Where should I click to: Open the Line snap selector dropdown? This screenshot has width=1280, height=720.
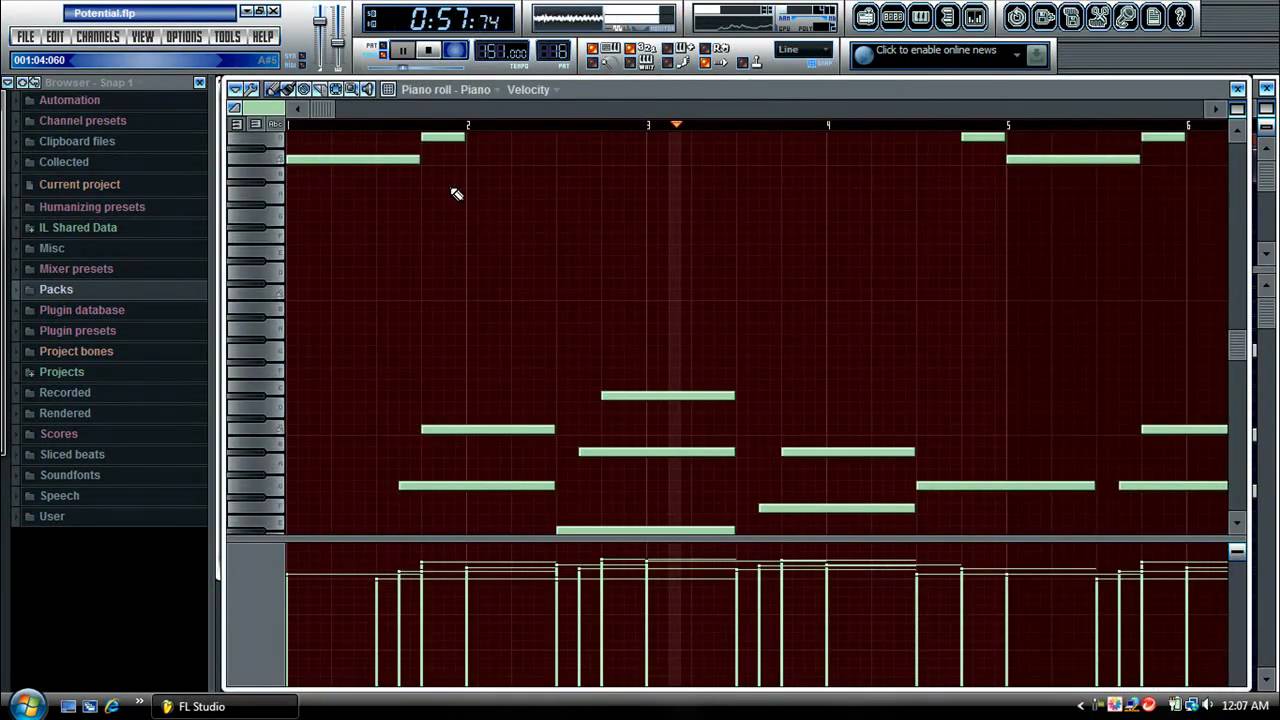(804, 50)
